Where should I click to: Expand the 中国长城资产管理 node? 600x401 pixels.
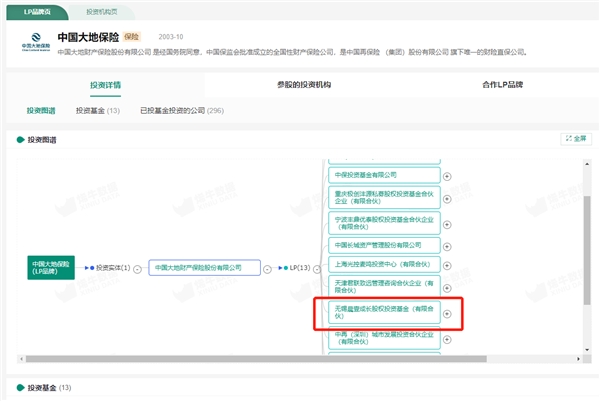pos(447,247)
